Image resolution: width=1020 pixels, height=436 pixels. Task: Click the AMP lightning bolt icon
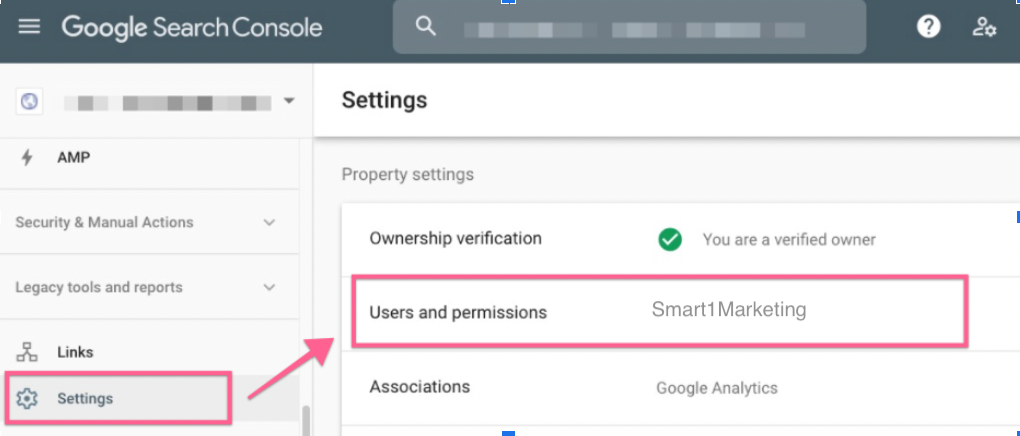27,157
